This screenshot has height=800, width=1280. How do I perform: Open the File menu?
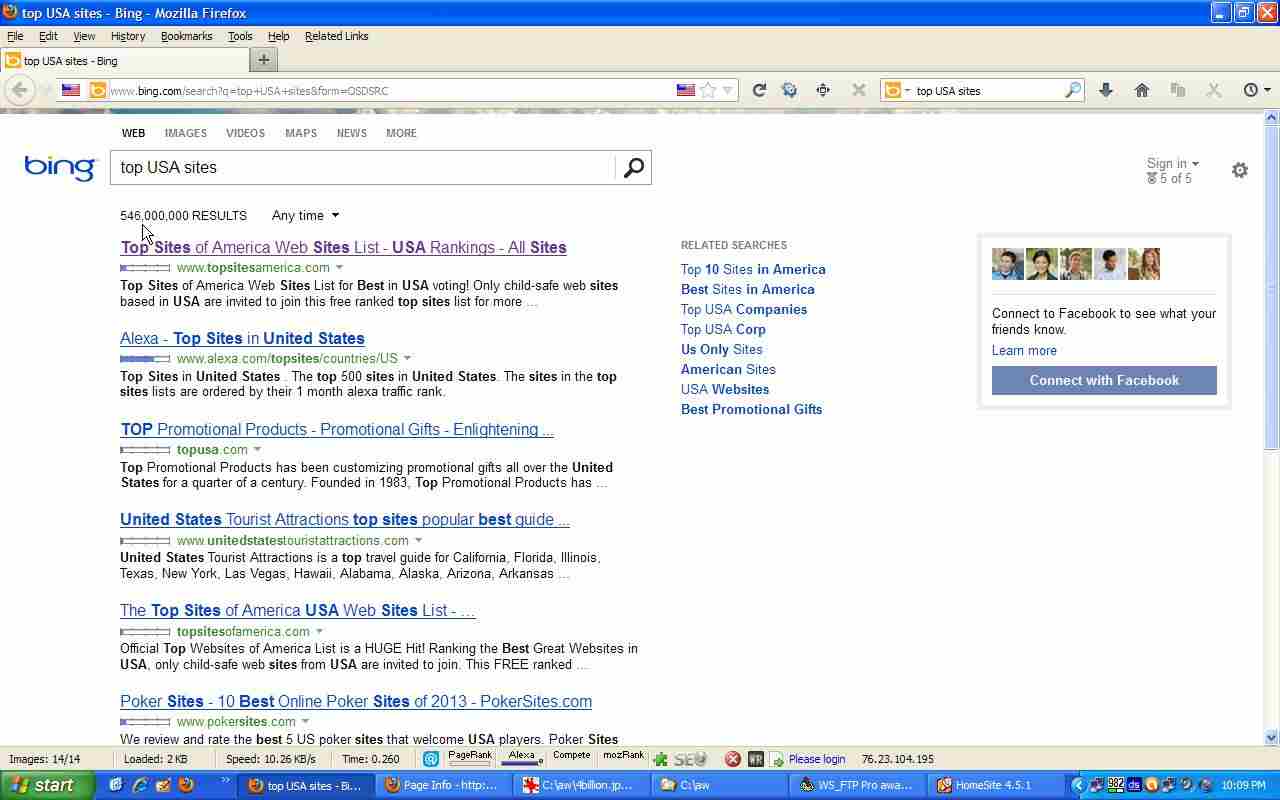pyautogui.click(x=15, y=36)
